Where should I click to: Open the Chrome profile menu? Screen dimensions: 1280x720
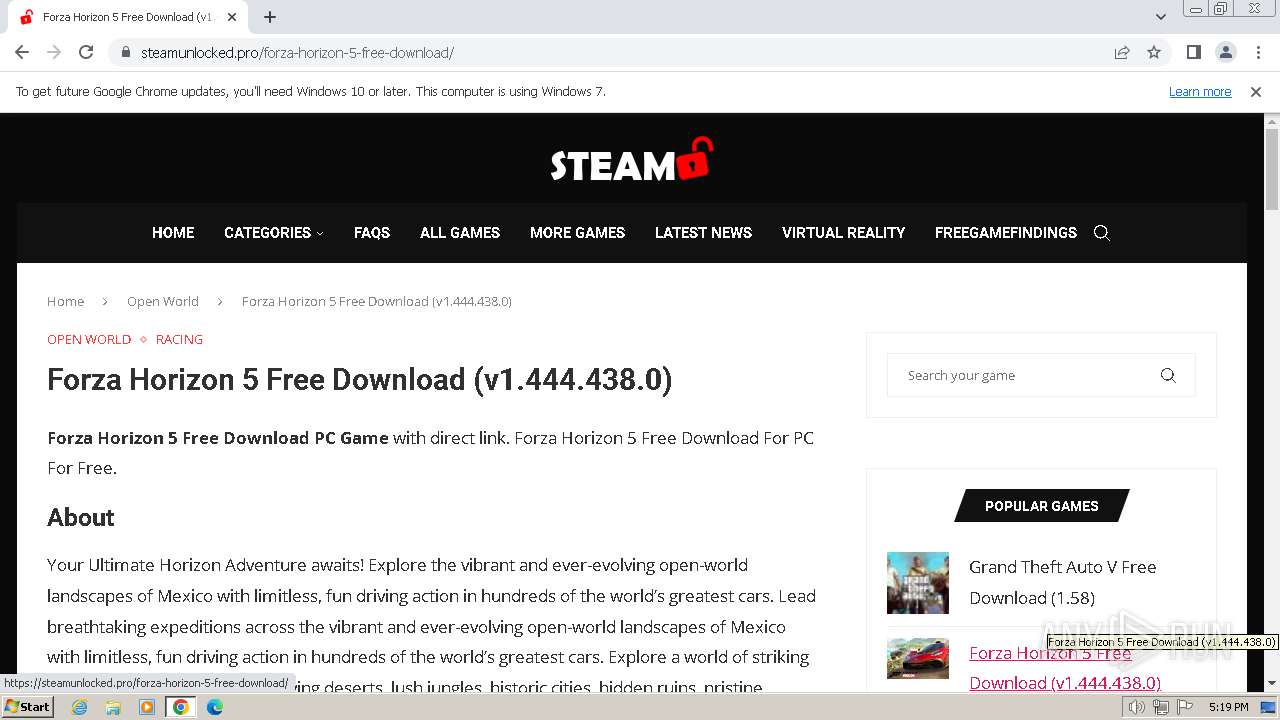point(1225,52)
